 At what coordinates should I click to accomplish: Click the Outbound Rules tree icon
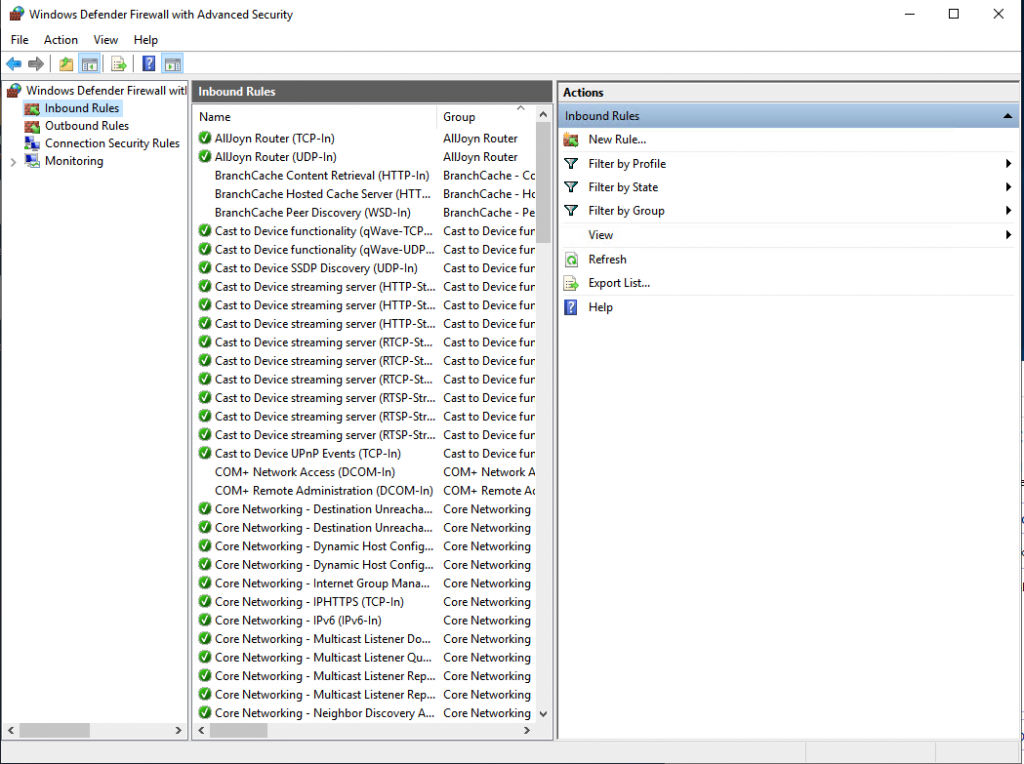click(x=32, y=126)
